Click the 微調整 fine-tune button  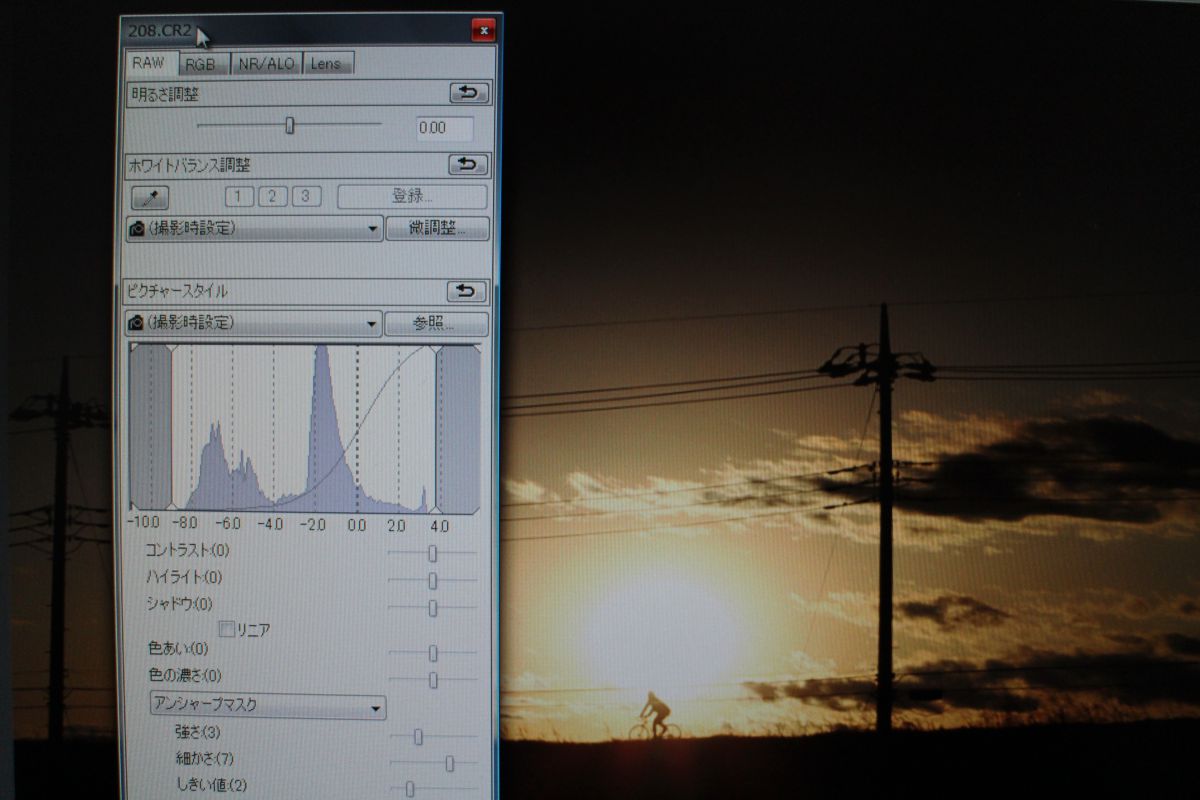437,228
